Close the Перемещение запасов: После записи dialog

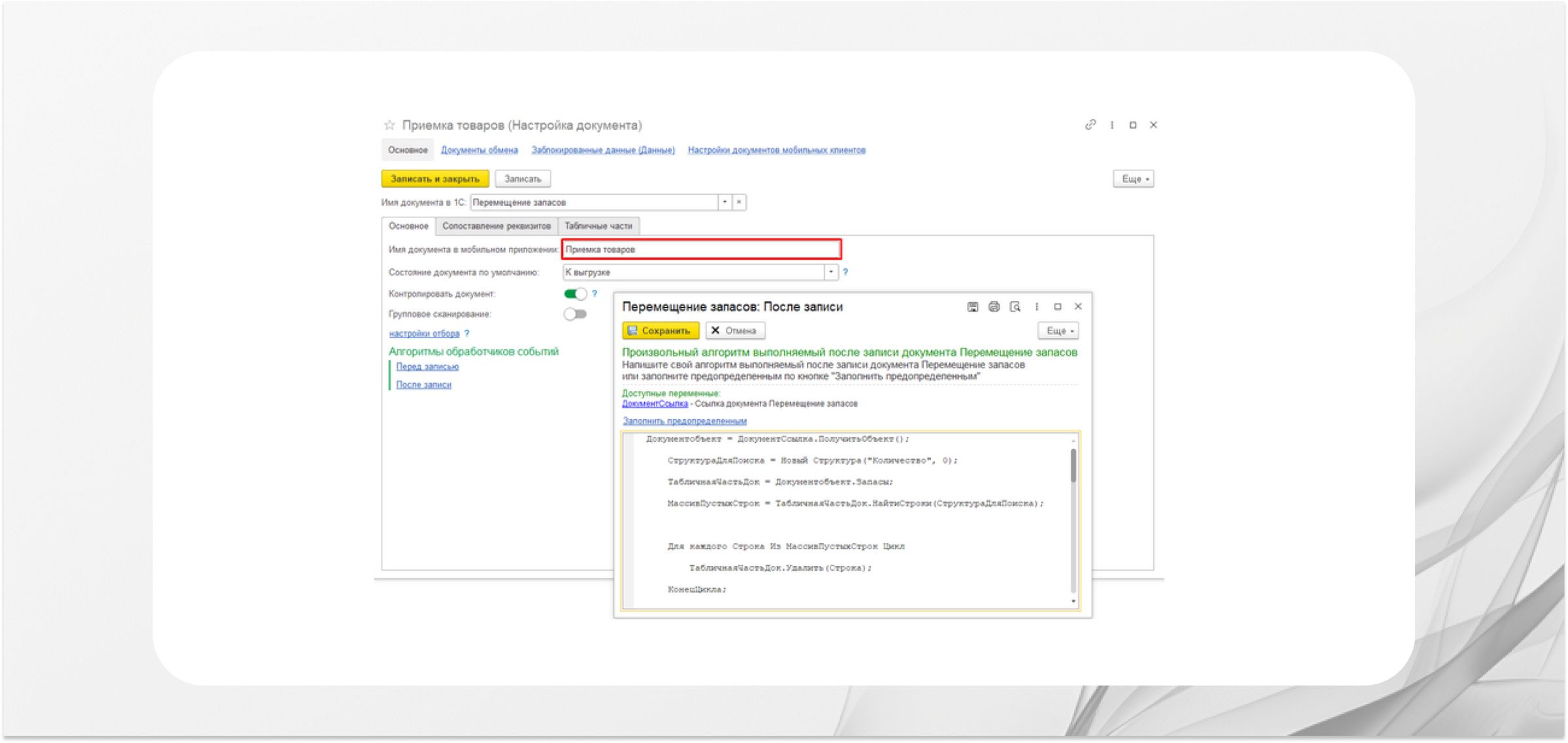(1079, 307)
